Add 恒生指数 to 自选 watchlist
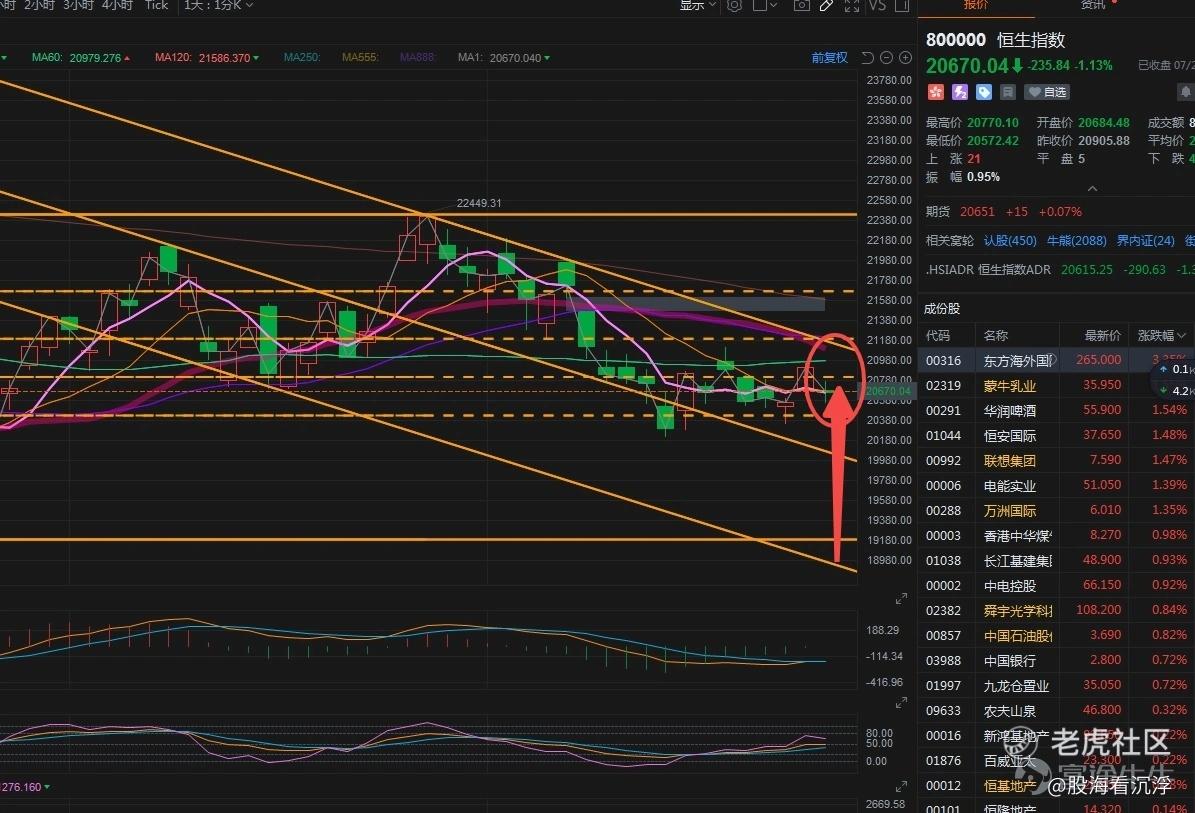This screenshot has width=1195, height=813. click(1047, 92)
